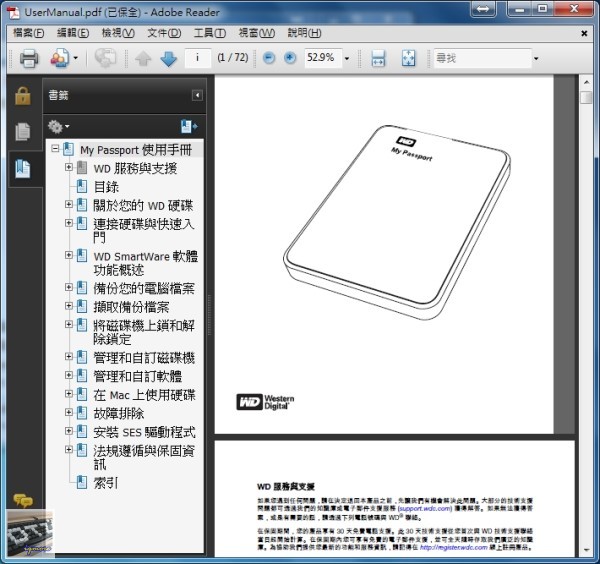This screenshot has width=600, height=564.
Task: Click the Adobe PDF icon in title bar
Action: [x=15, y=12]
